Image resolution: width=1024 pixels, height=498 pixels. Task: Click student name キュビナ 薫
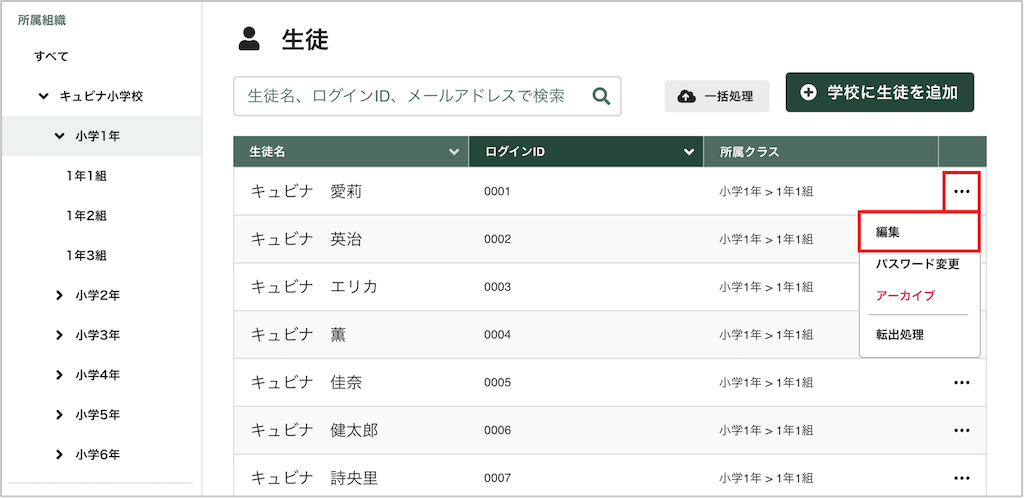click(x=298, y=335)
